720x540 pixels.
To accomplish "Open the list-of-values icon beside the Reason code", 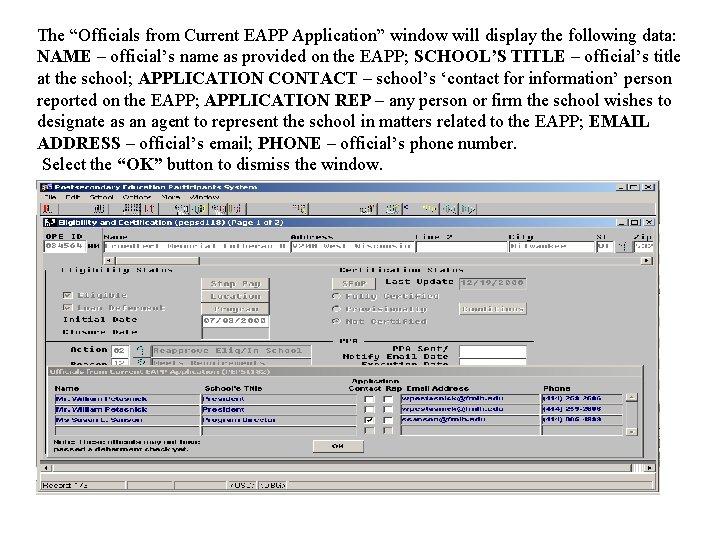I will click(141, 362).
